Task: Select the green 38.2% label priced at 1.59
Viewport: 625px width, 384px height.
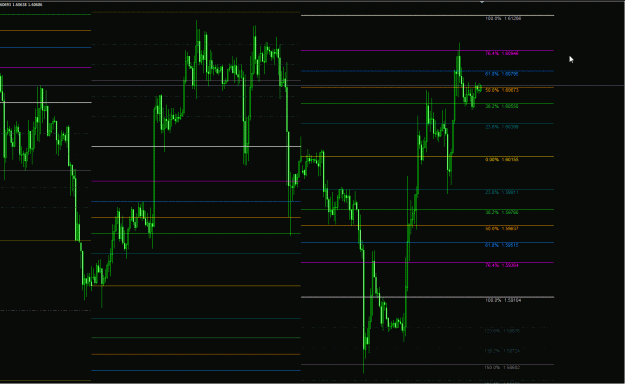Action: point(502,212)
